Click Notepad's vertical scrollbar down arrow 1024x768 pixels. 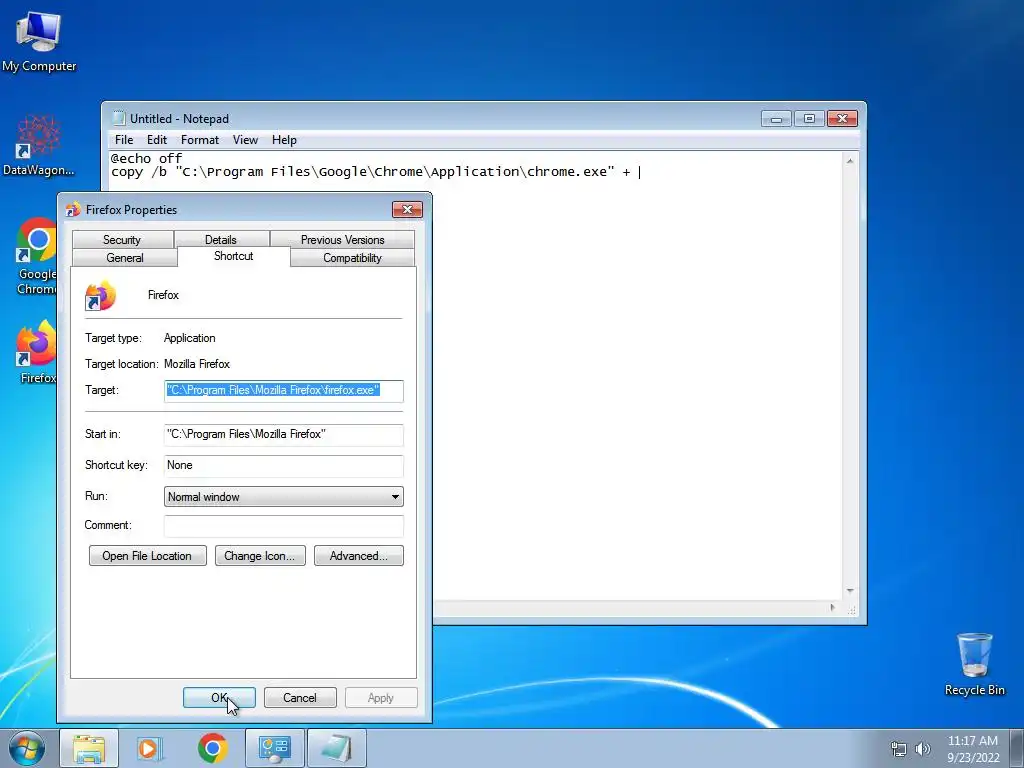click(x=850, y=591)
